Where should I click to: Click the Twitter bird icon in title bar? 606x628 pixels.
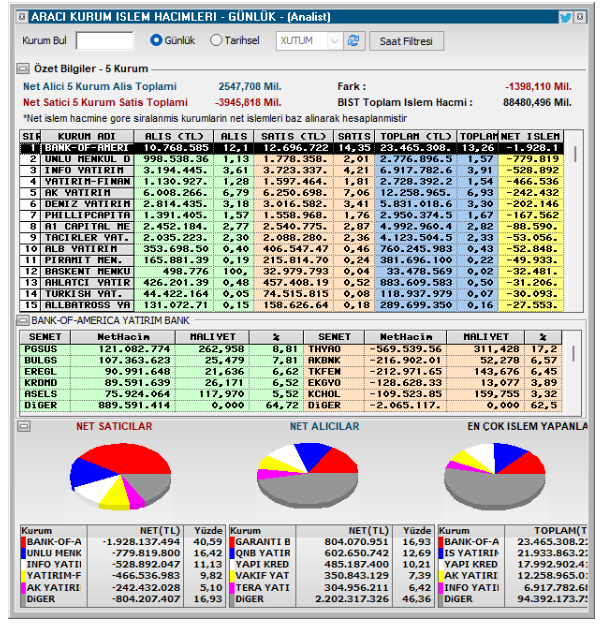coord(565,17)
